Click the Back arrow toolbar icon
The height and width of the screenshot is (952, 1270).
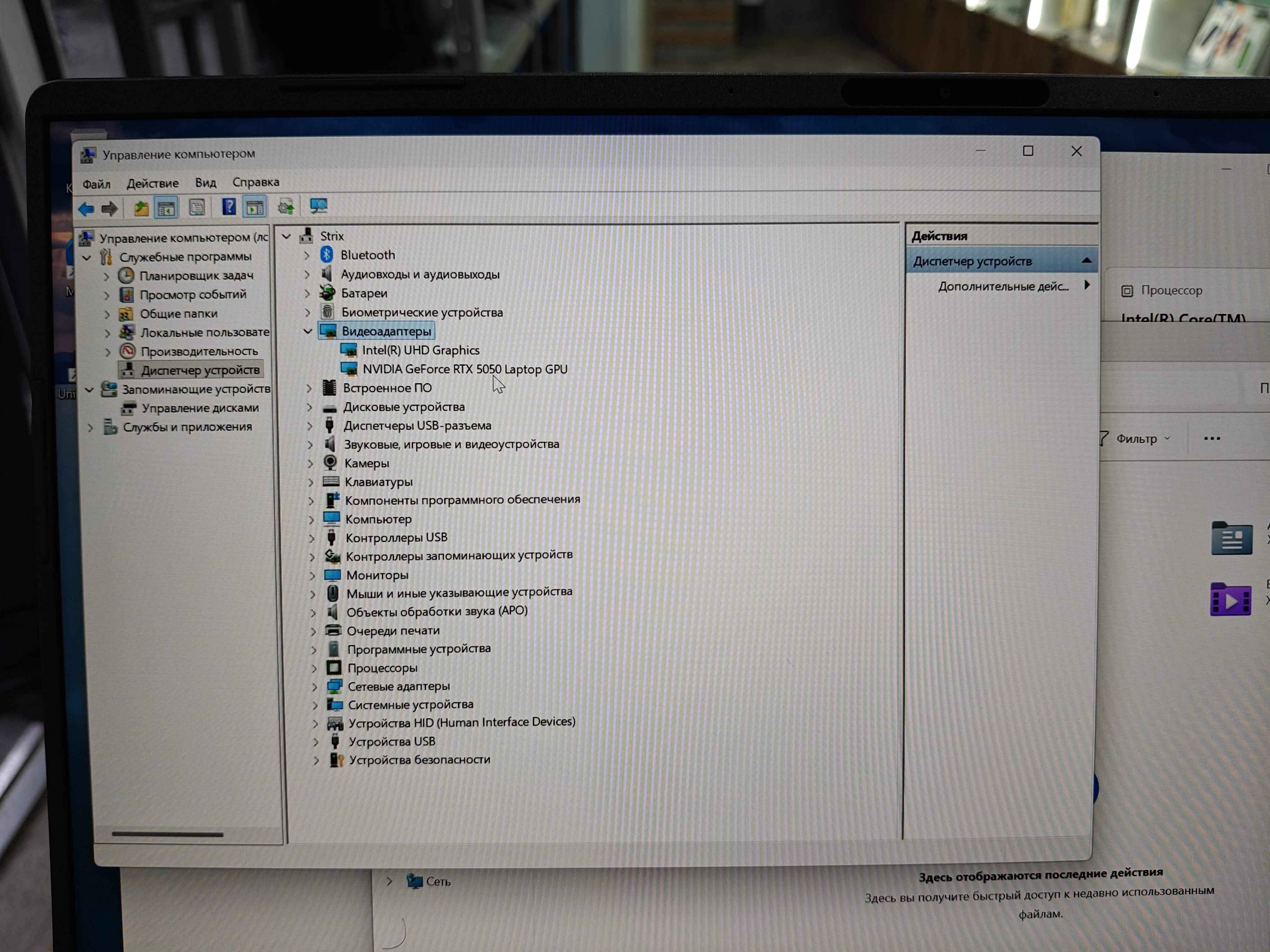pos(86,209)
